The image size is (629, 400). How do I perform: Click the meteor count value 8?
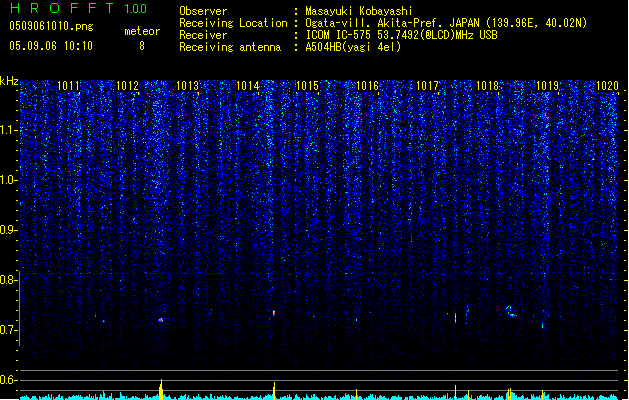(x=142, y=46)
